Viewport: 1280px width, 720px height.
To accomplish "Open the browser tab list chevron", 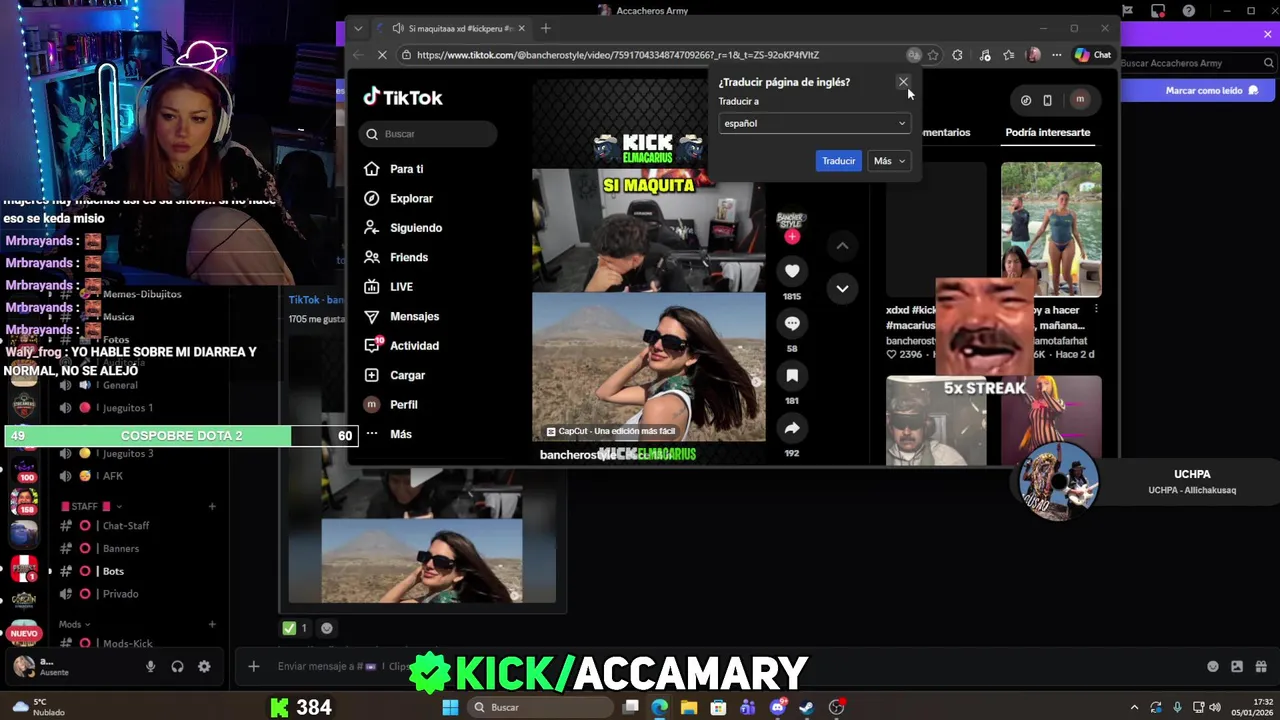I will click(358, 28).
